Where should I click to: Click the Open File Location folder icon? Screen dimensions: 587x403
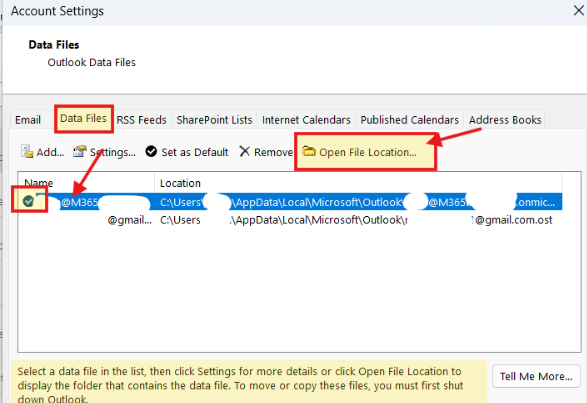coord(309,151)
